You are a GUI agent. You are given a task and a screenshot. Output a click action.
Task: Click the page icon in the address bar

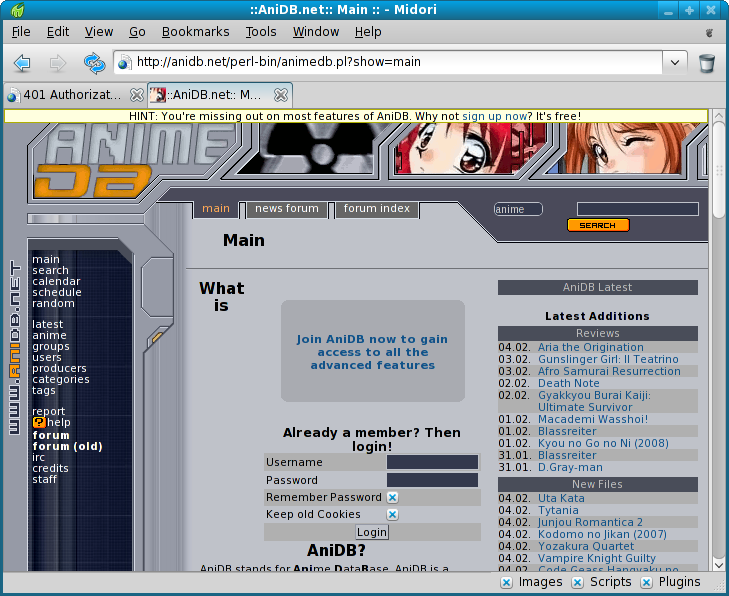point(125,62)
